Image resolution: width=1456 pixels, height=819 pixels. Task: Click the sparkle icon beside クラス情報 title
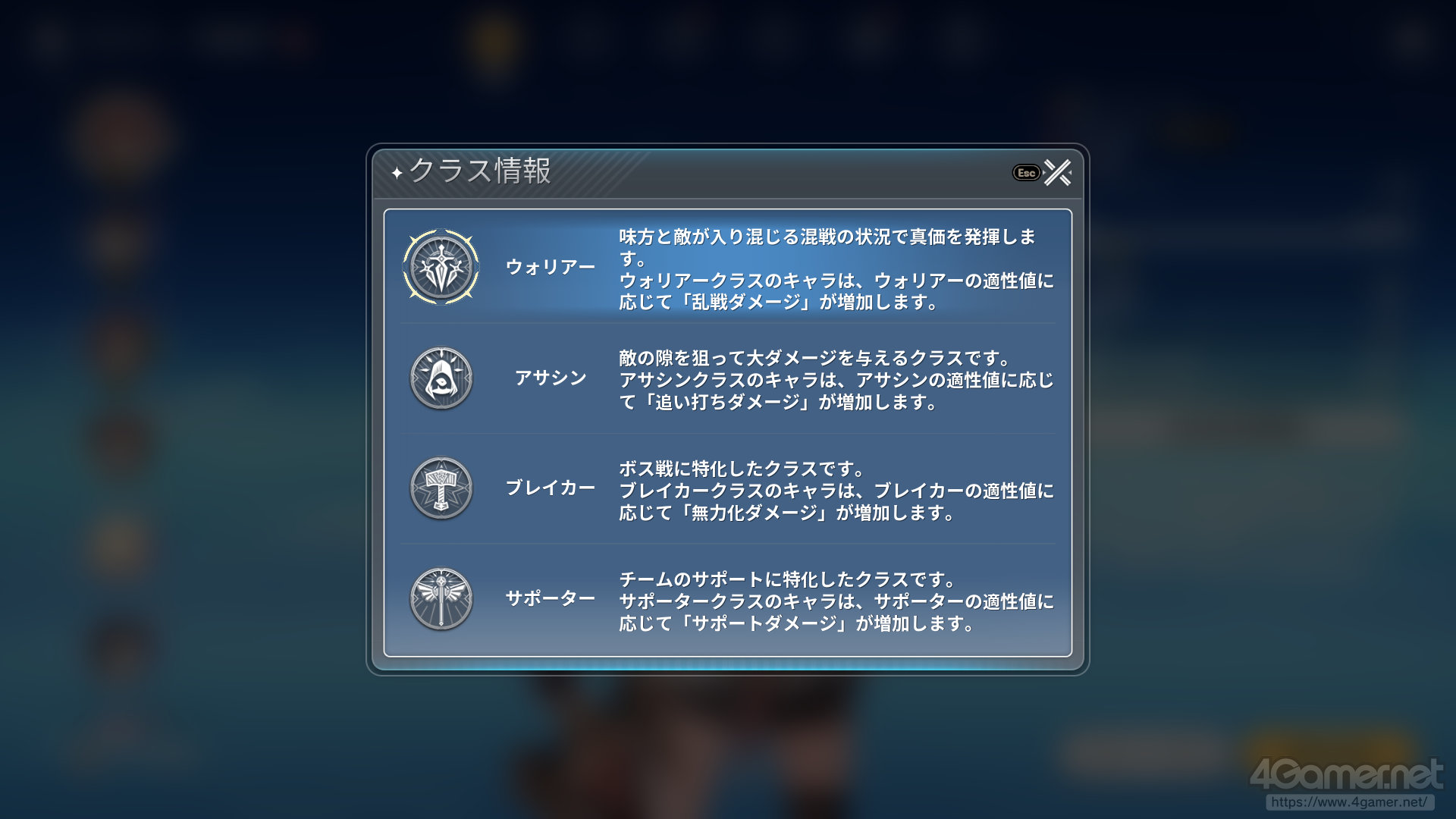397,173
